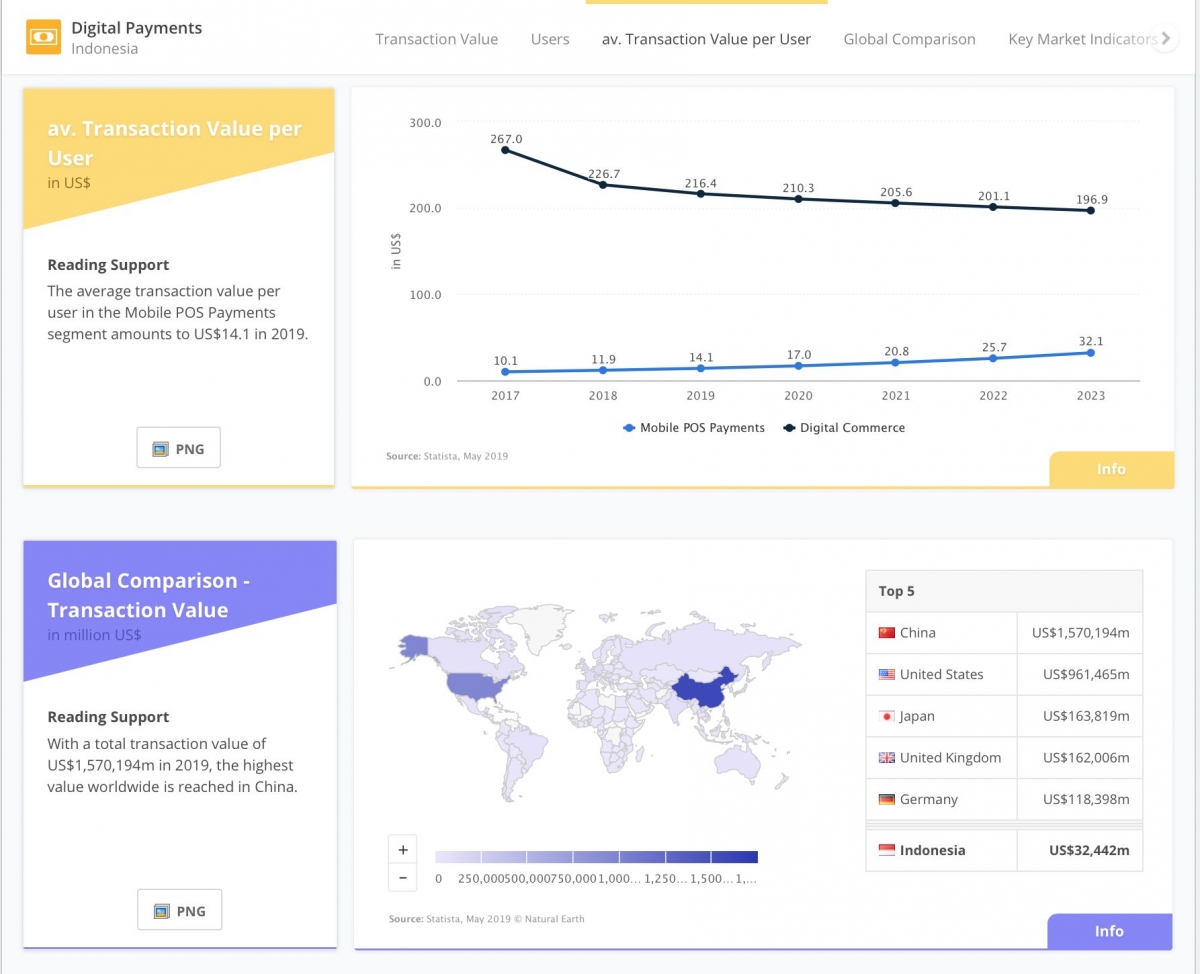
Task: Click the Indonesia flag icon
Action: point(886,851)
